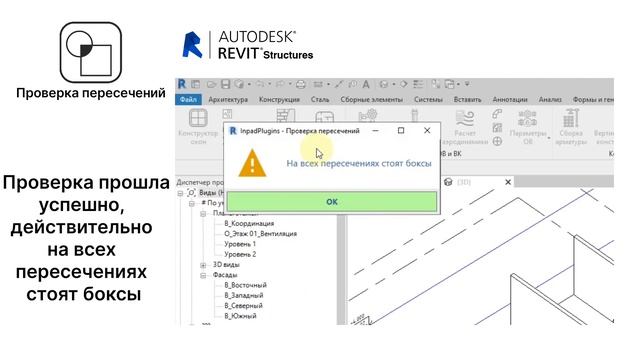Maximize the InpadPlugins dialog window
640x360 pixels.
tap(401, 131)
